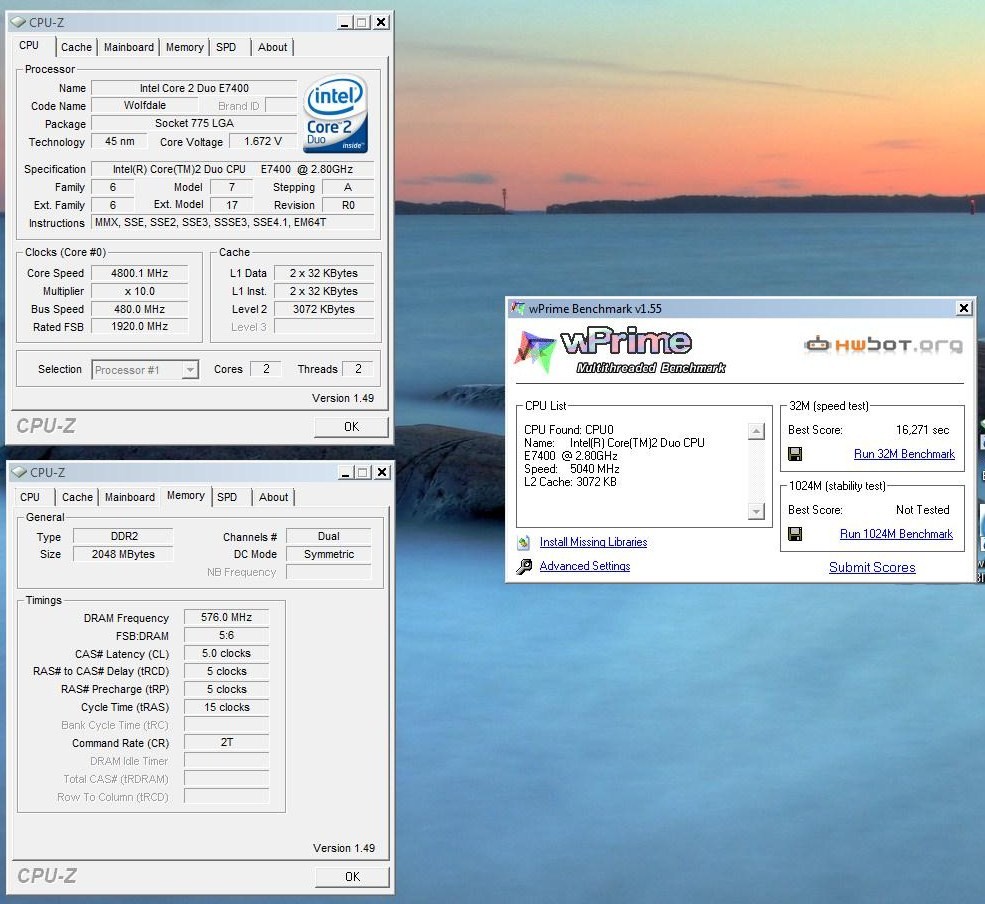Image resolution: width=985 pixels, height=904 pixels.
Task: Open Memory tab in the upper CPU-Z window
Action: click(185, 47)
